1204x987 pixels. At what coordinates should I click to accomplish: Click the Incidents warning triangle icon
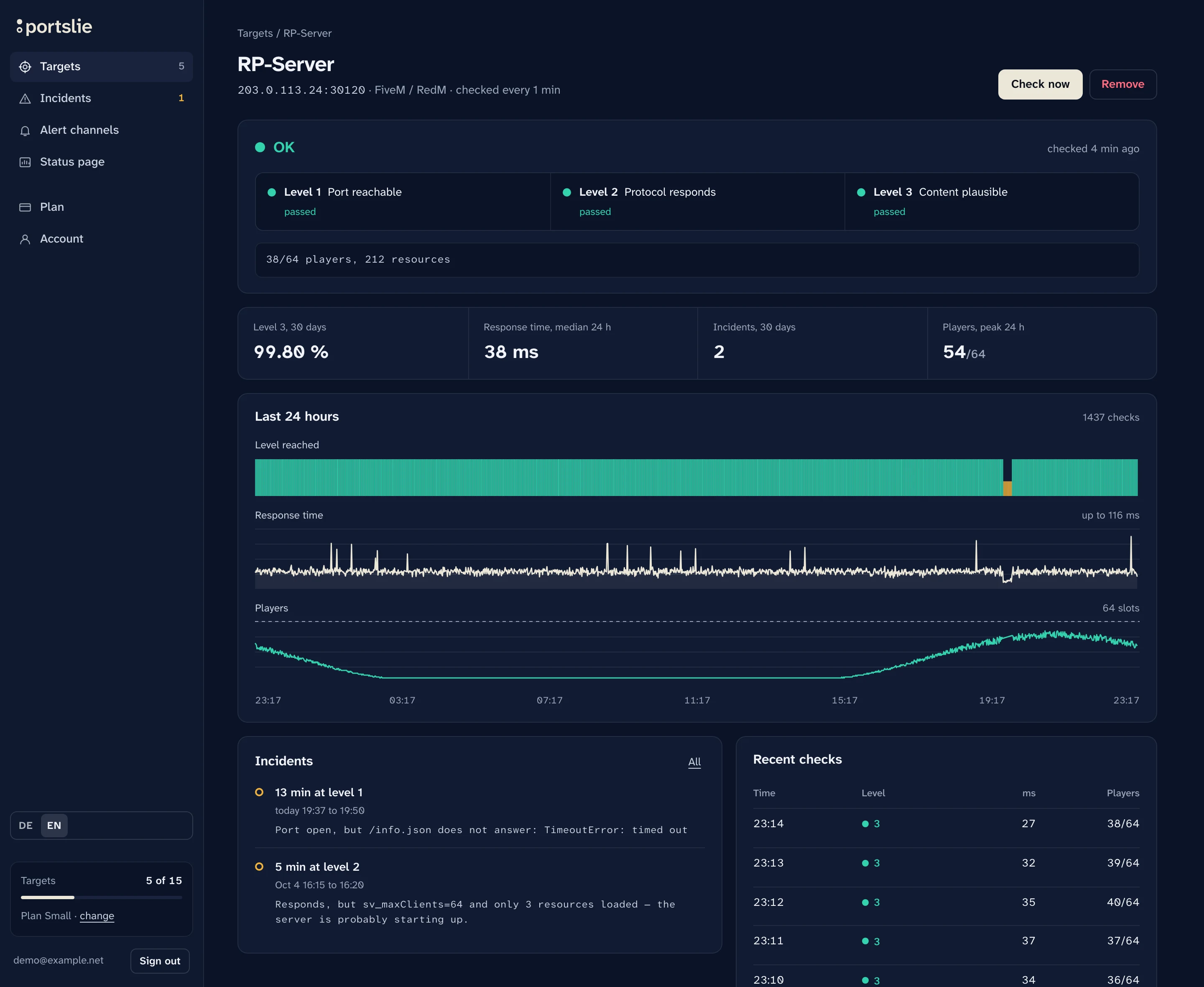click(x=25, y=98)
